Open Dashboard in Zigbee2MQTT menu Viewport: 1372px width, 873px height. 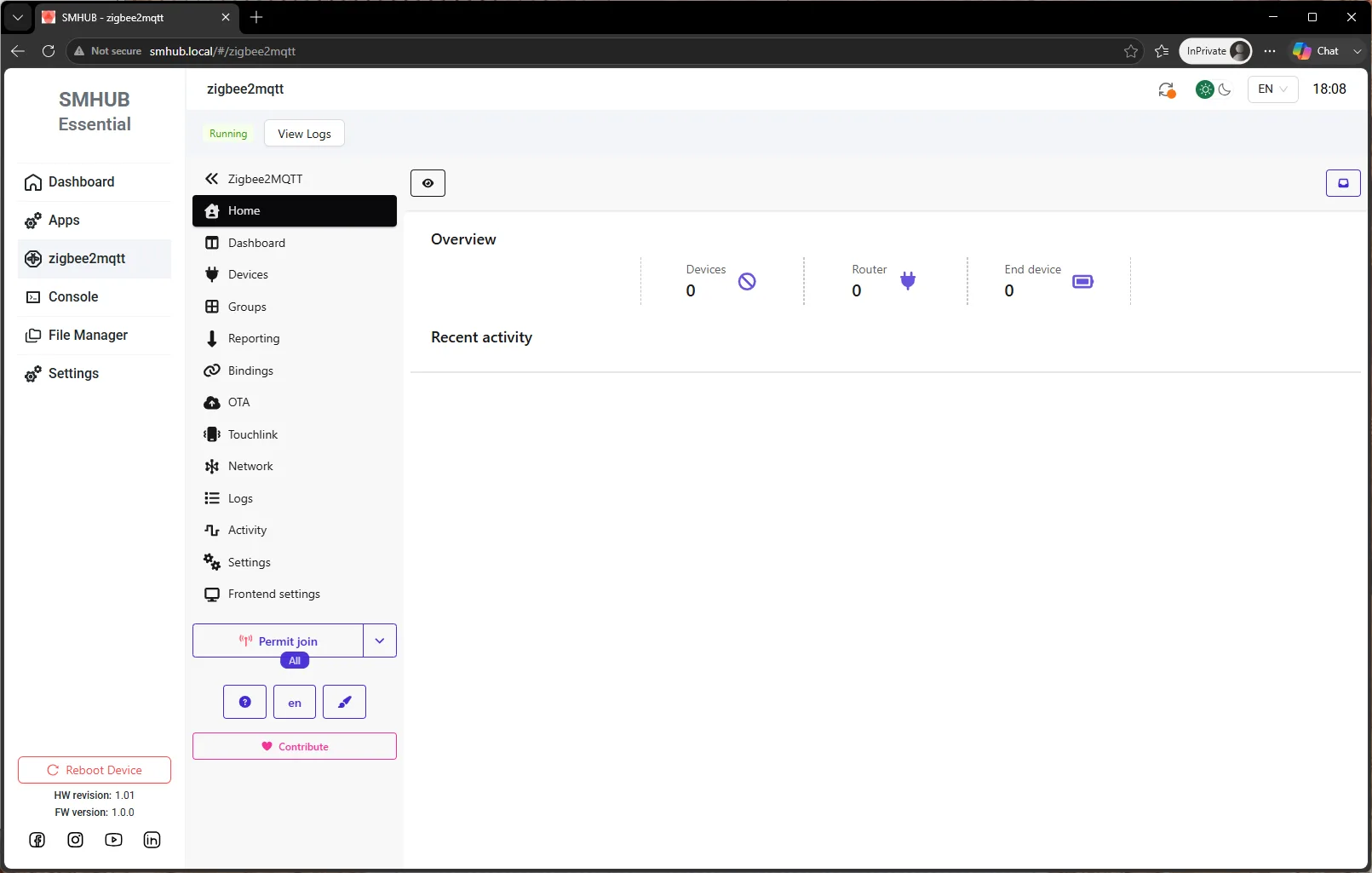(295, 243)
